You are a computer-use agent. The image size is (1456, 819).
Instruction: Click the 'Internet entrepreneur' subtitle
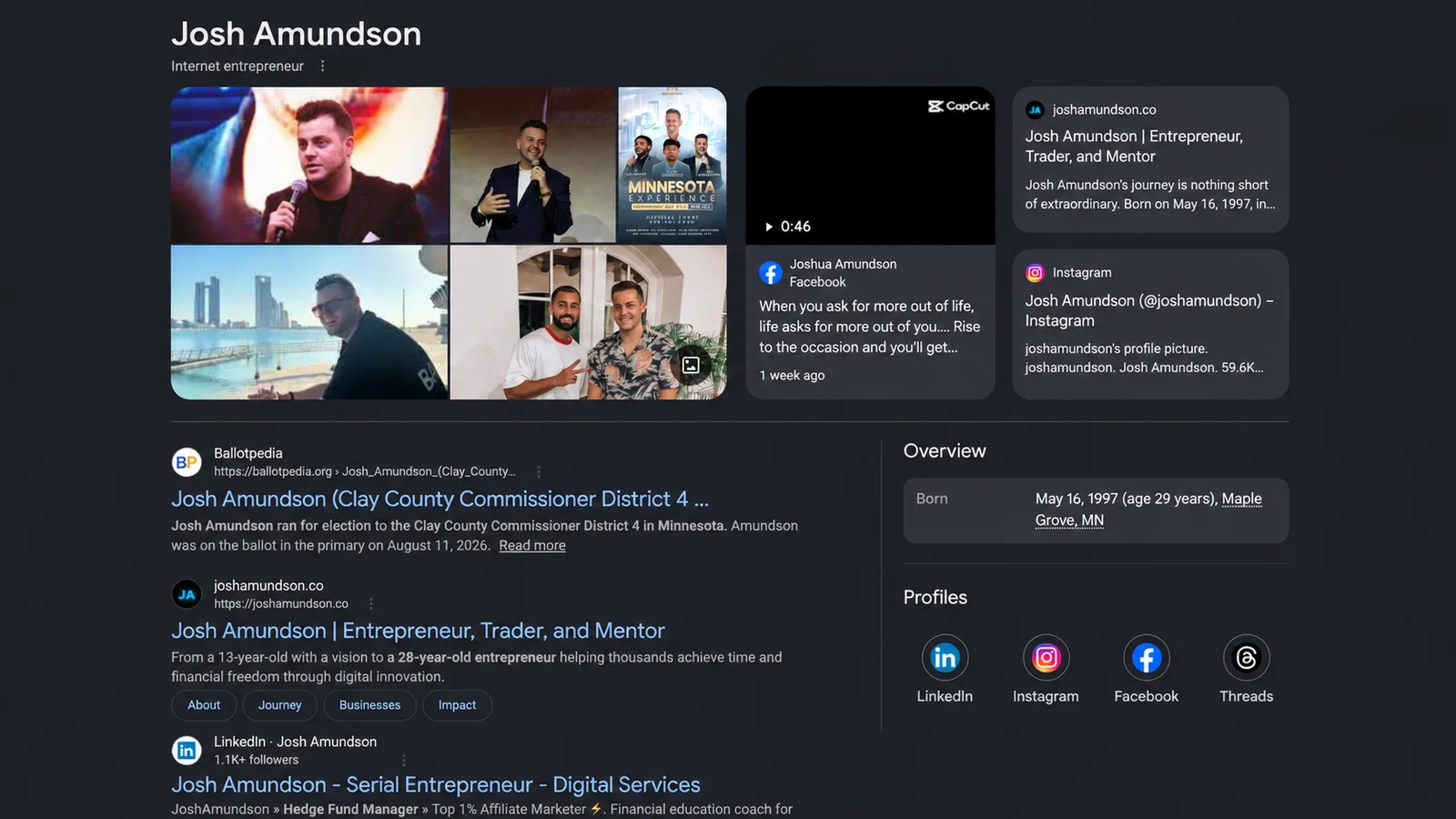pyautogui.click(x=238, y=66)
